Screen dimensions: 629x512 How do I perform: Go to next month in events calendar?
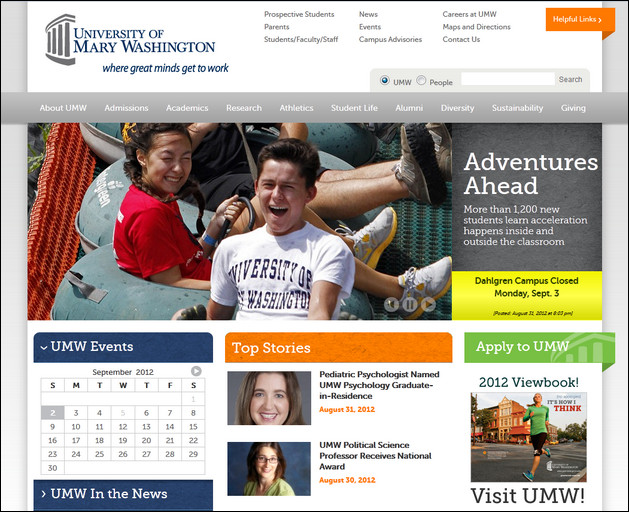[196, 371]
